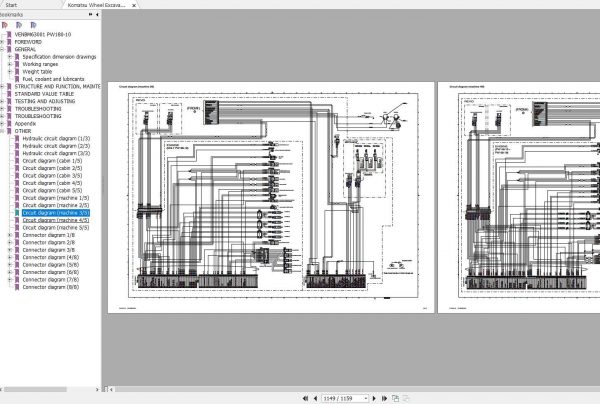Expand the Working ranges node
The height and width of the screenshot is (404, 600).
click(10, 64)
